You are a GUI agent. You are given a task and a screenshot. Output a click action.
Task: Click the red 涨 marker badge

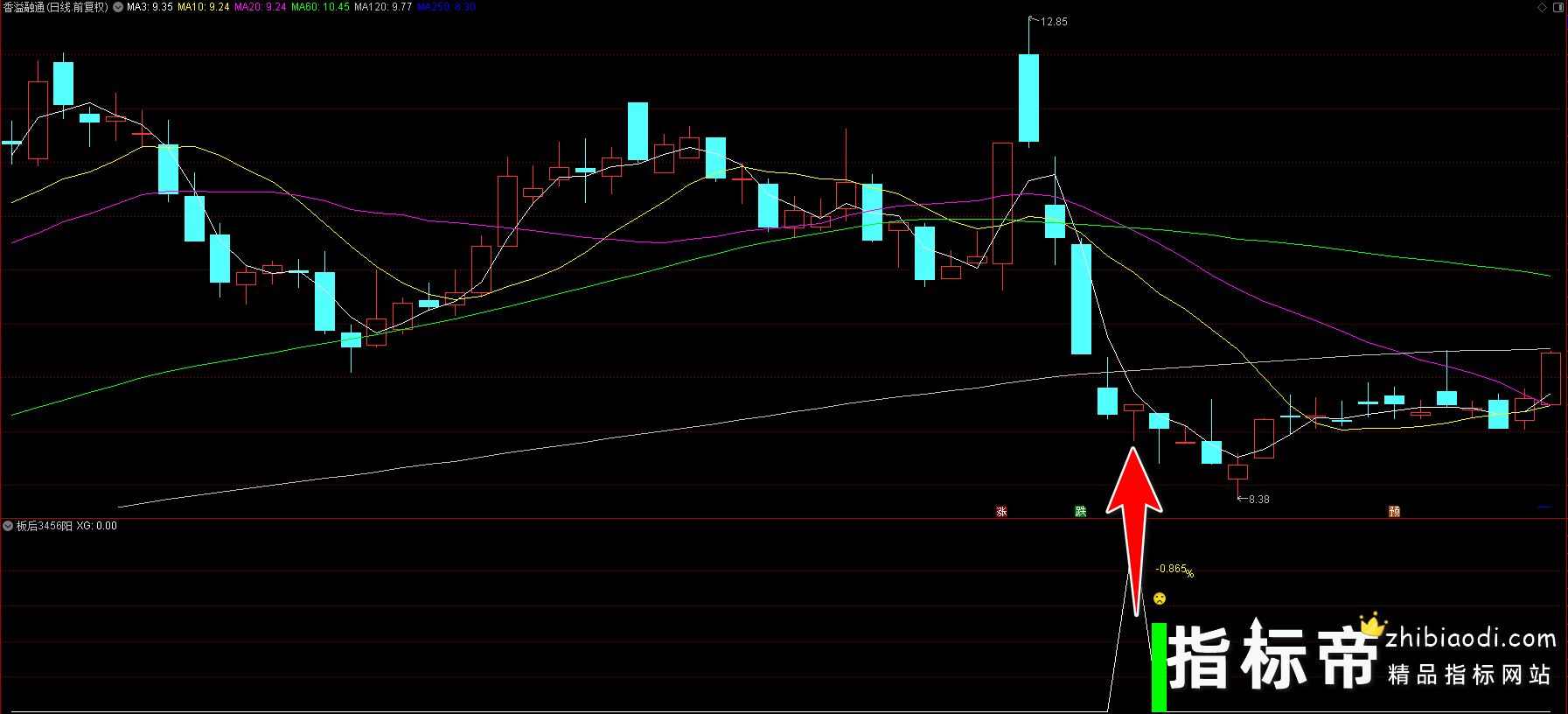coord(1002,512)
